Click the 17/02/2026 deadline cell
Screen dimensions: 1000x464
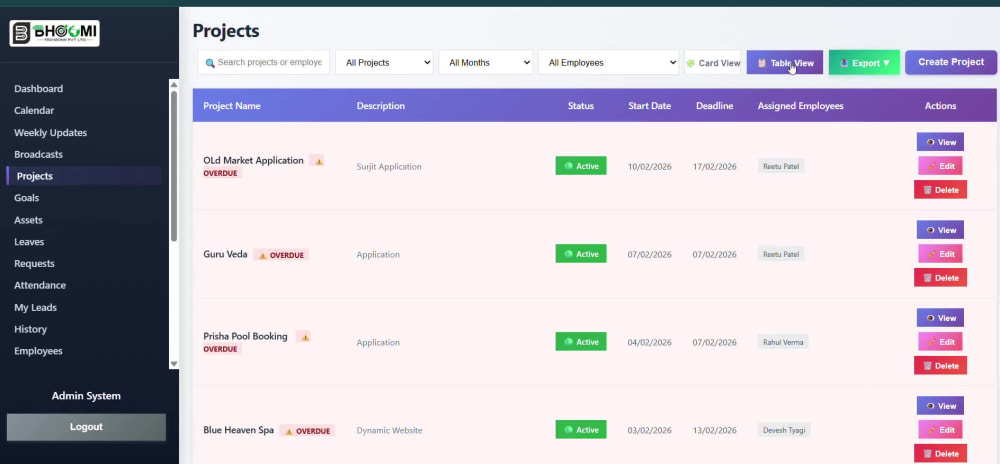pyautogui.click(x=714, y=166)
